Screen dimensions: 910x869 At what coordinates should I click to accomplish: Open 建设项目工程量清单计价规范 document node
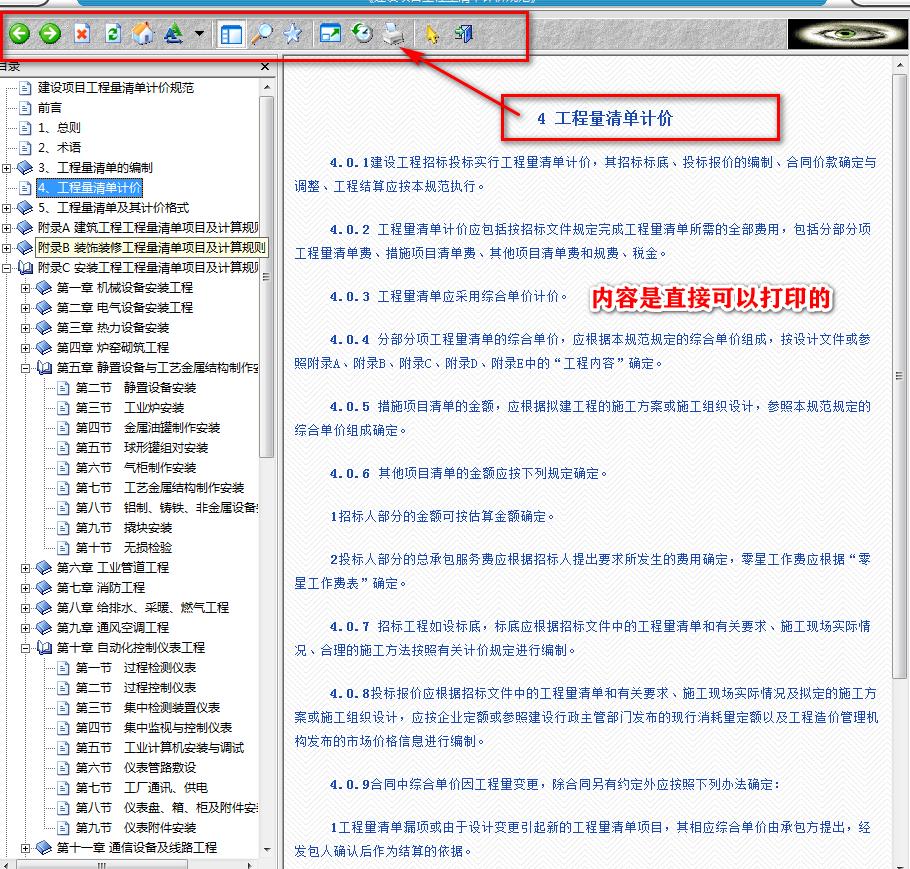coord(115,88)
